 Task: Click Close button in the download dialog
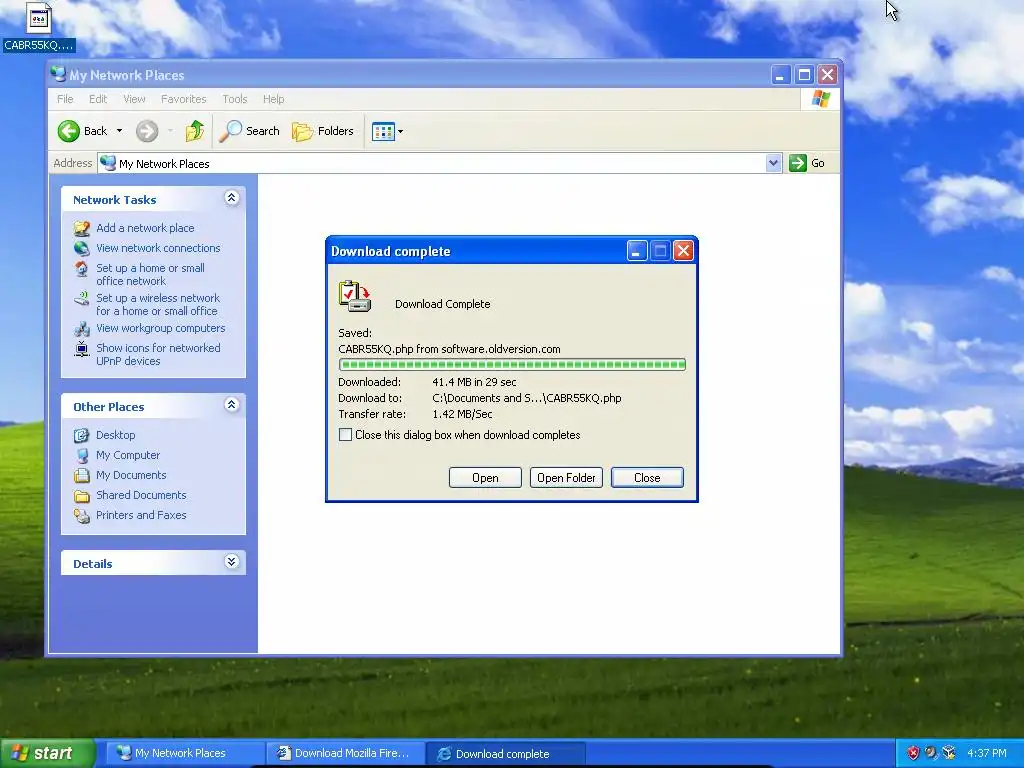[x=647, y=477]
